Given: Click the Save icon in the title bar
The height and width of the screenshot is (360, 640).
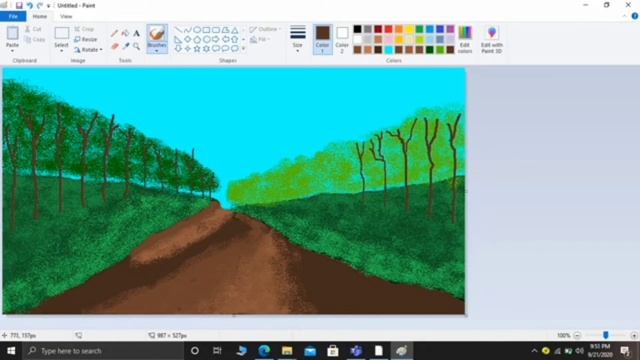Looking at the screenshot, I should pyautogui.click(x=19, y=6).
